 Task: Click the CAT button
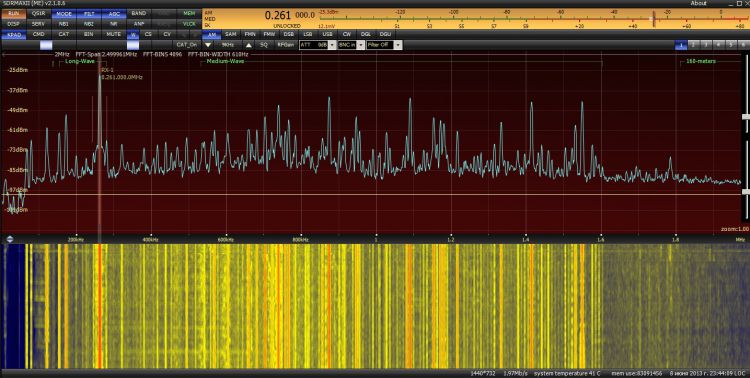click(64, 34)
